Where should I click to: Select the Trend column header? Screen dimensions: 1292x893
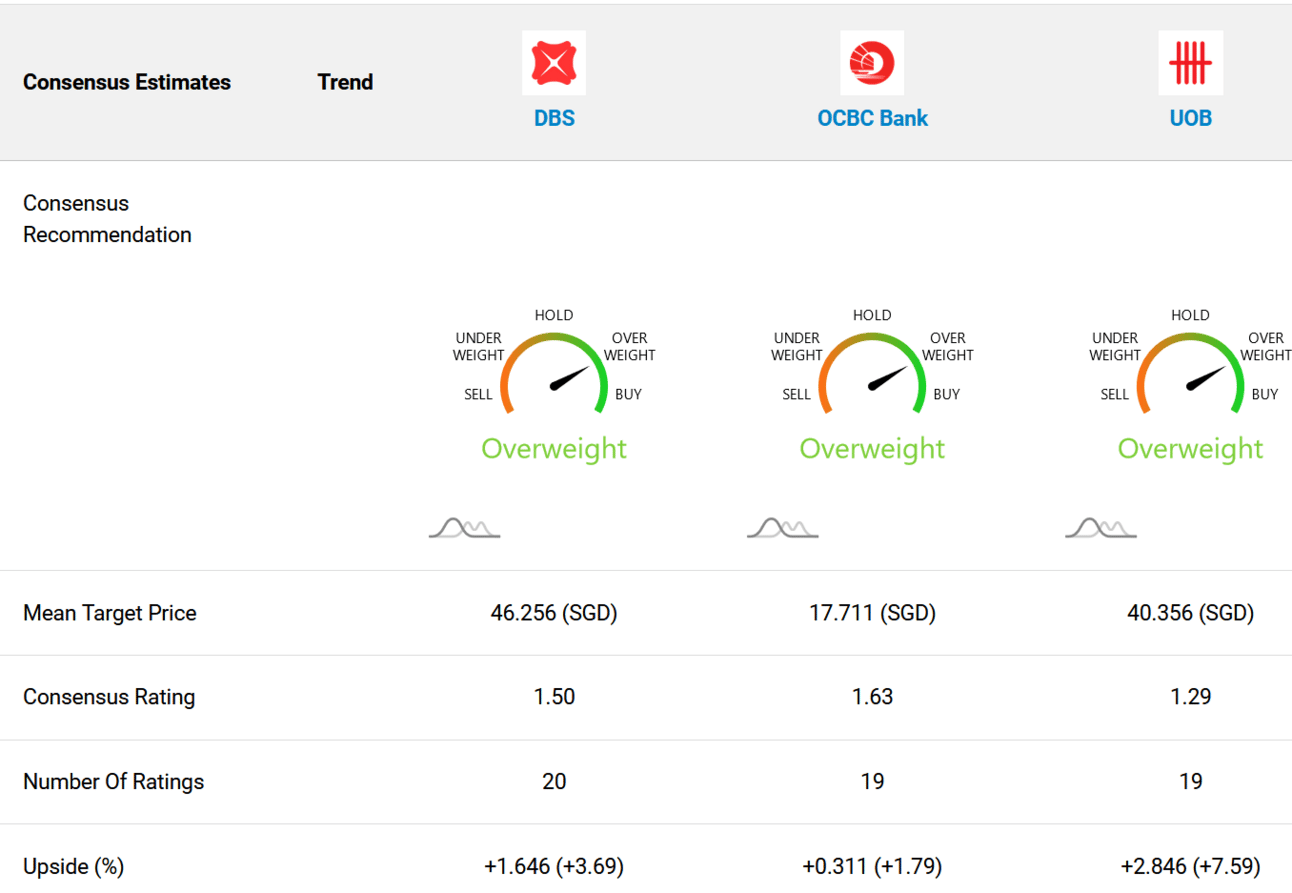(345, 82)
